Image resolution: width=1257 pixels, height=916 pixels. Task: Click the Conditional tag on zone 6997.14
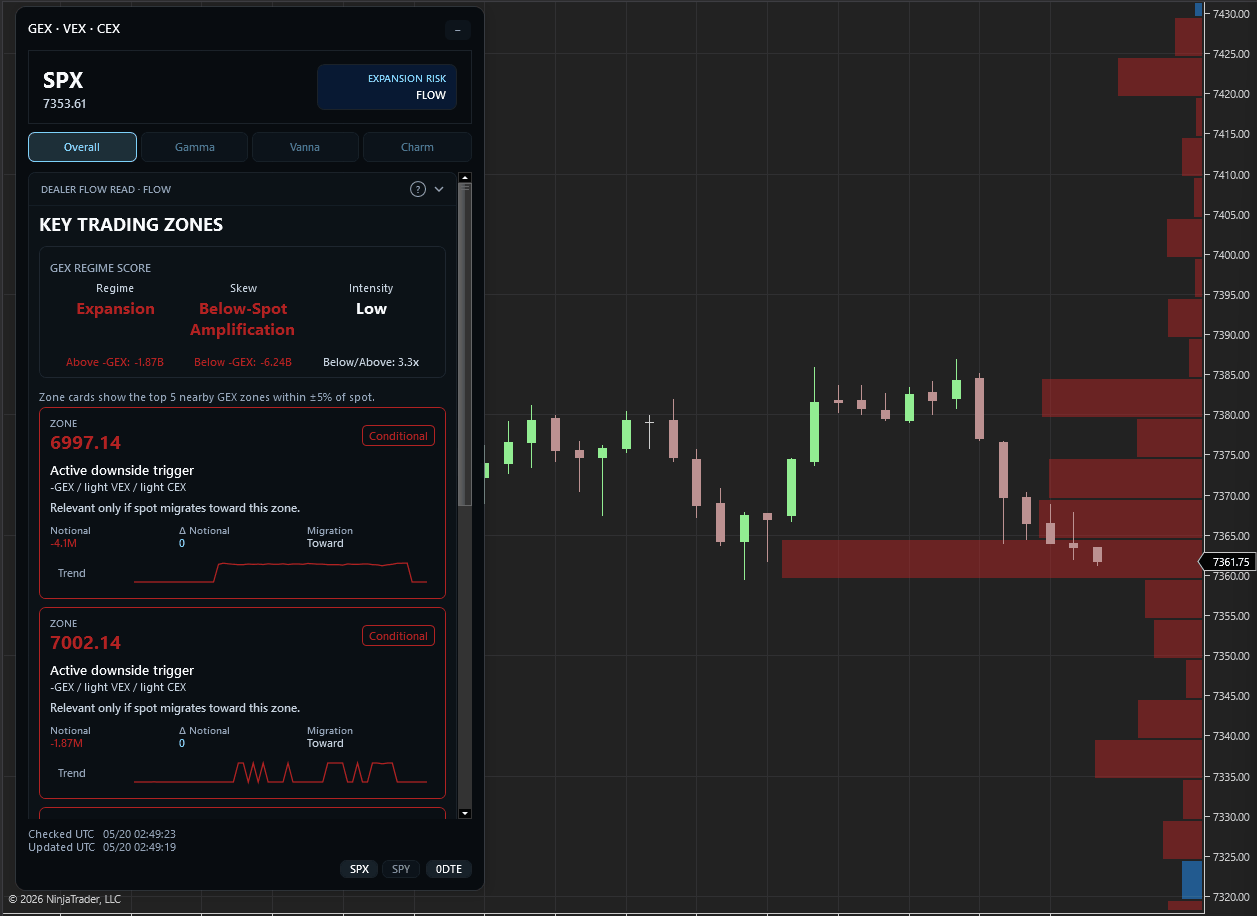(x=398, y=436)
